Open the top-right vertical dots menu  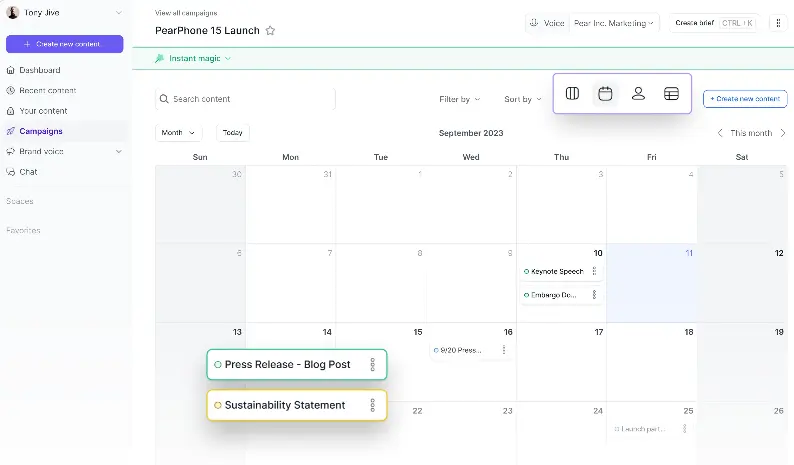tap(777, 22)
